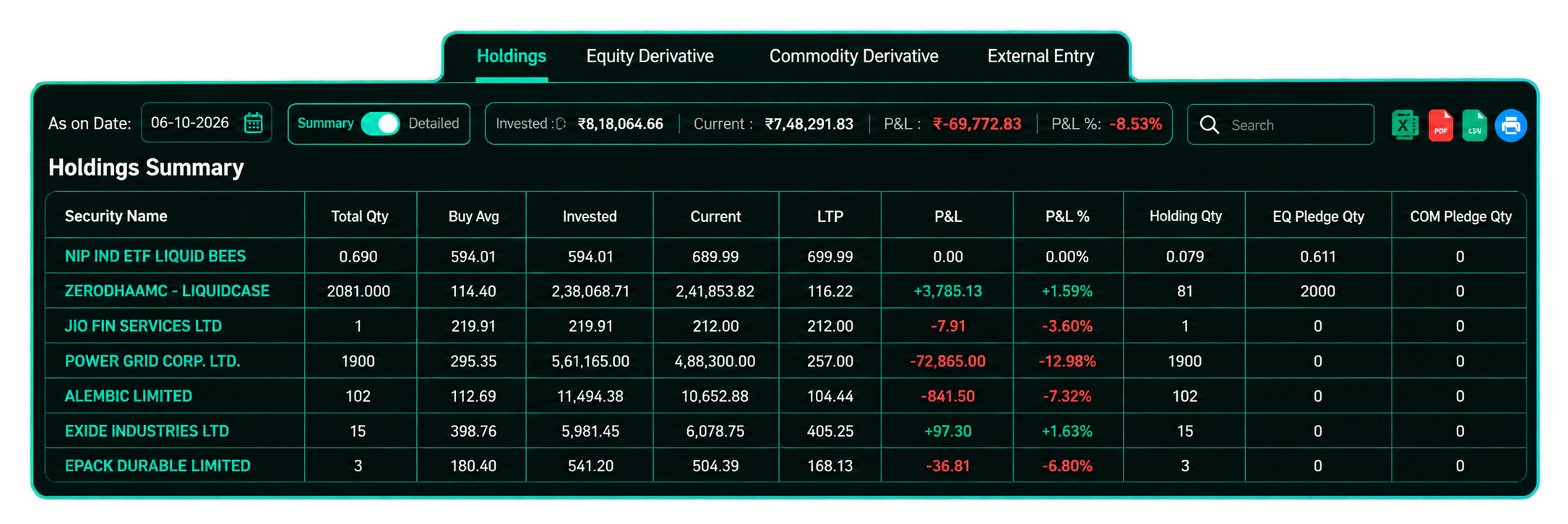Screen dimensions: 1568x524
Task: Export holdings to Excel file
Action: [x=1405, y=125]
